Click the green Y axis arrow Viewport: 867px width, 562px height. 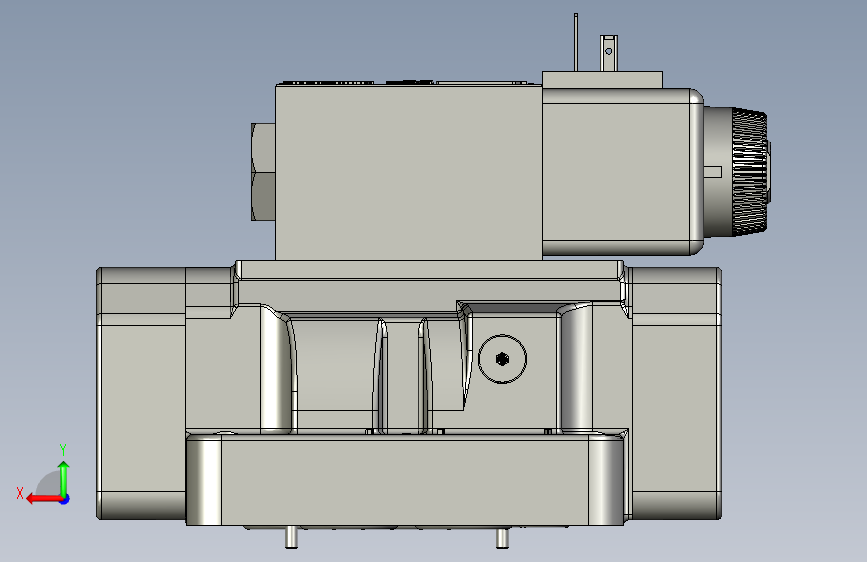click(64, 478)
